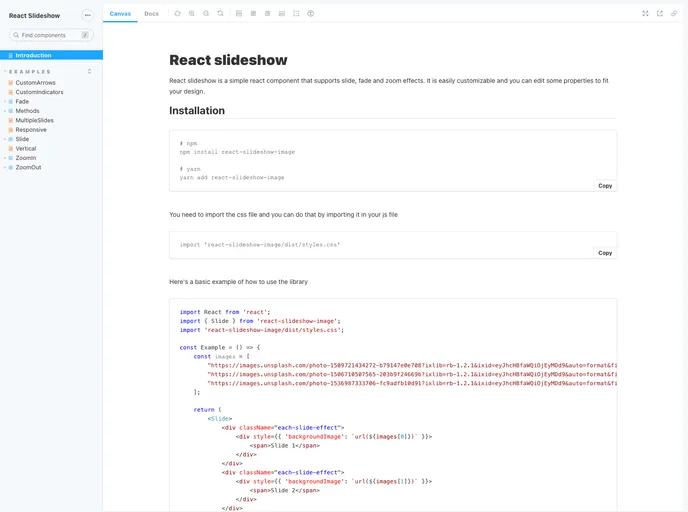Click the reset zoom icon
Screen dimensions: 688x512
pos(220,14)
